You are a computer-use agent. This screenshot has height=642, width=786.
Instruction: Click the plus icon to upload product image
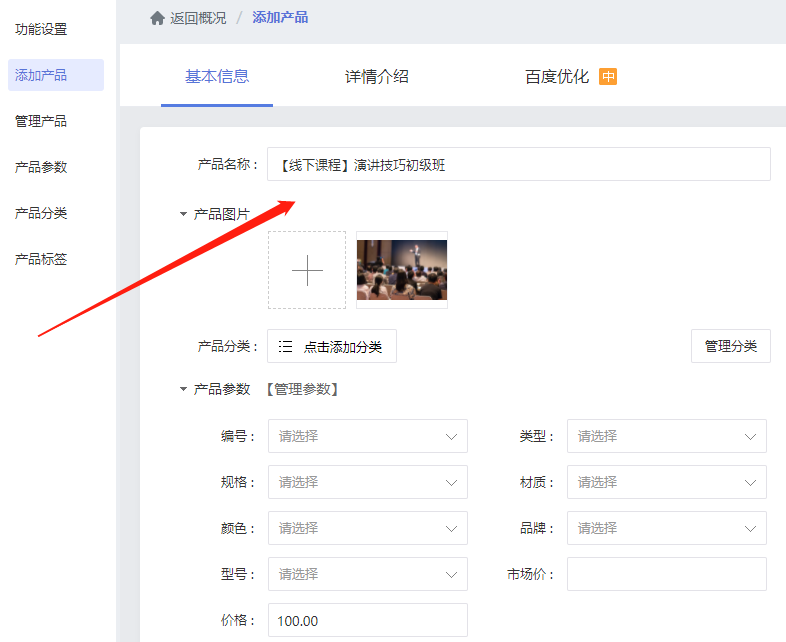[x=307, y=270]
